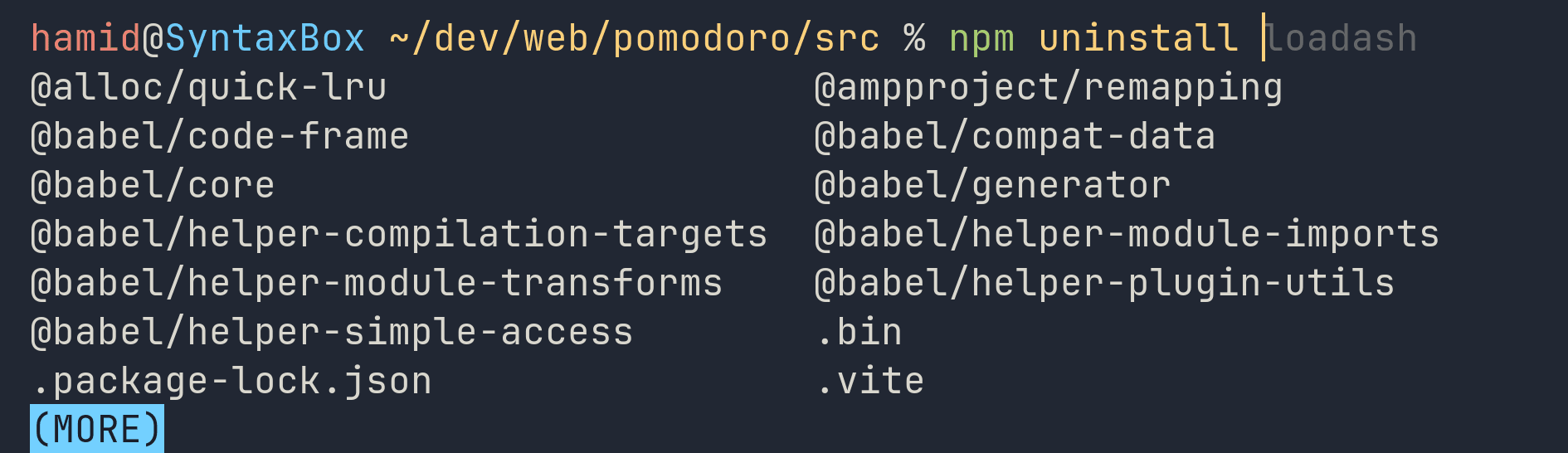Screen dimensions: 1568x453
Task: Select @babel/helper-simple-access from the completions
Action: click(332, 333)
